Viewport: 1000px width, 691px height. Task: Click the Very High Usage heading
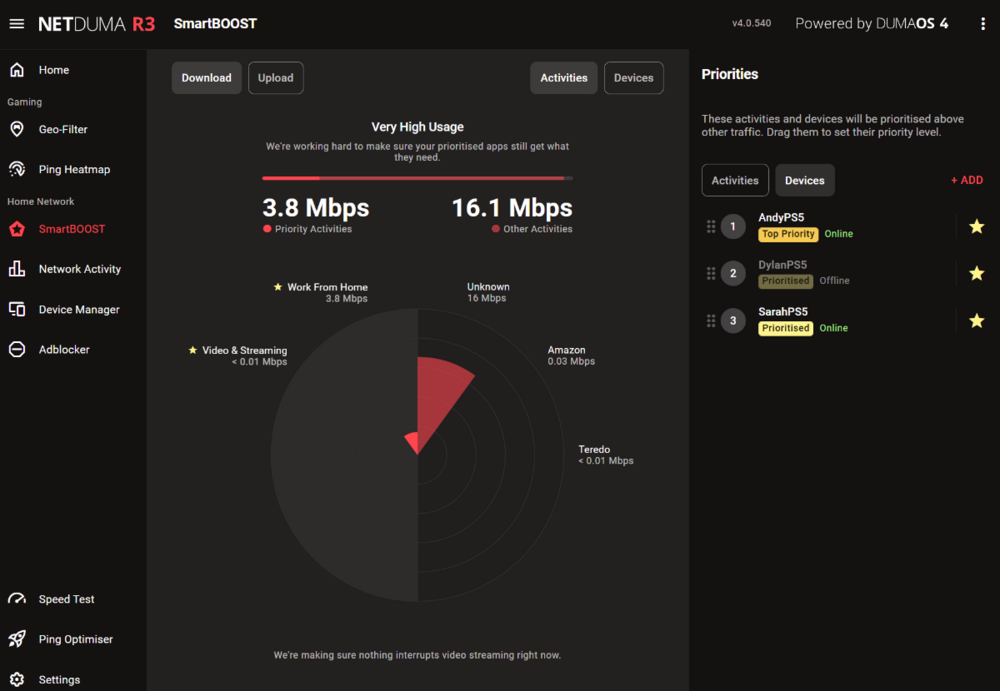417,127
